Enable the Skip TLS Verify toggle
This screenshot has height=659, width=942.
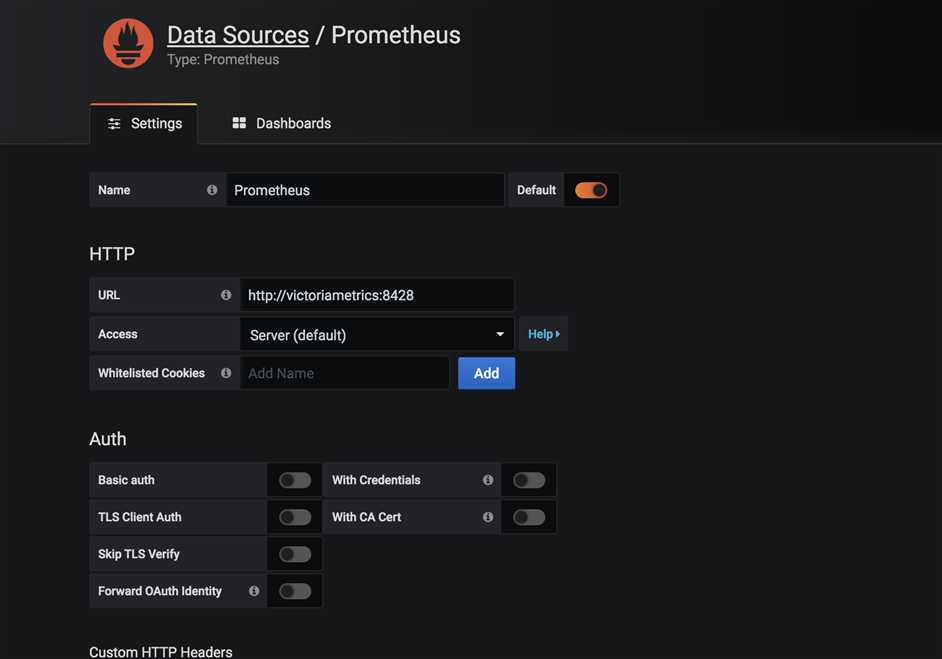point(295,554)
